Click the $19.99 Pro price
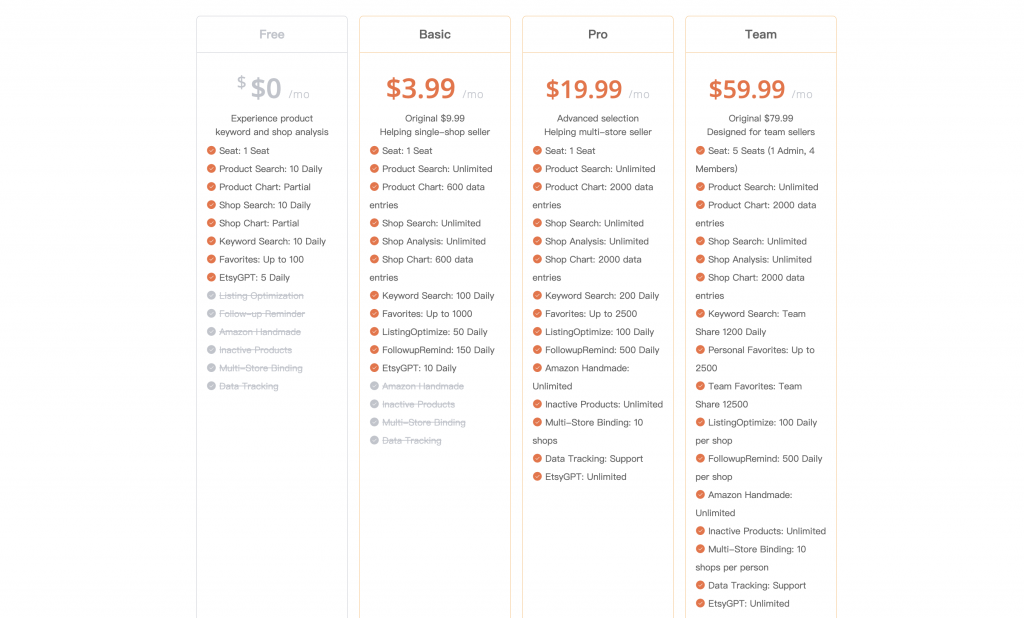Image resolution: width=1024 pixels, height=618 pixels. (584, 89)
